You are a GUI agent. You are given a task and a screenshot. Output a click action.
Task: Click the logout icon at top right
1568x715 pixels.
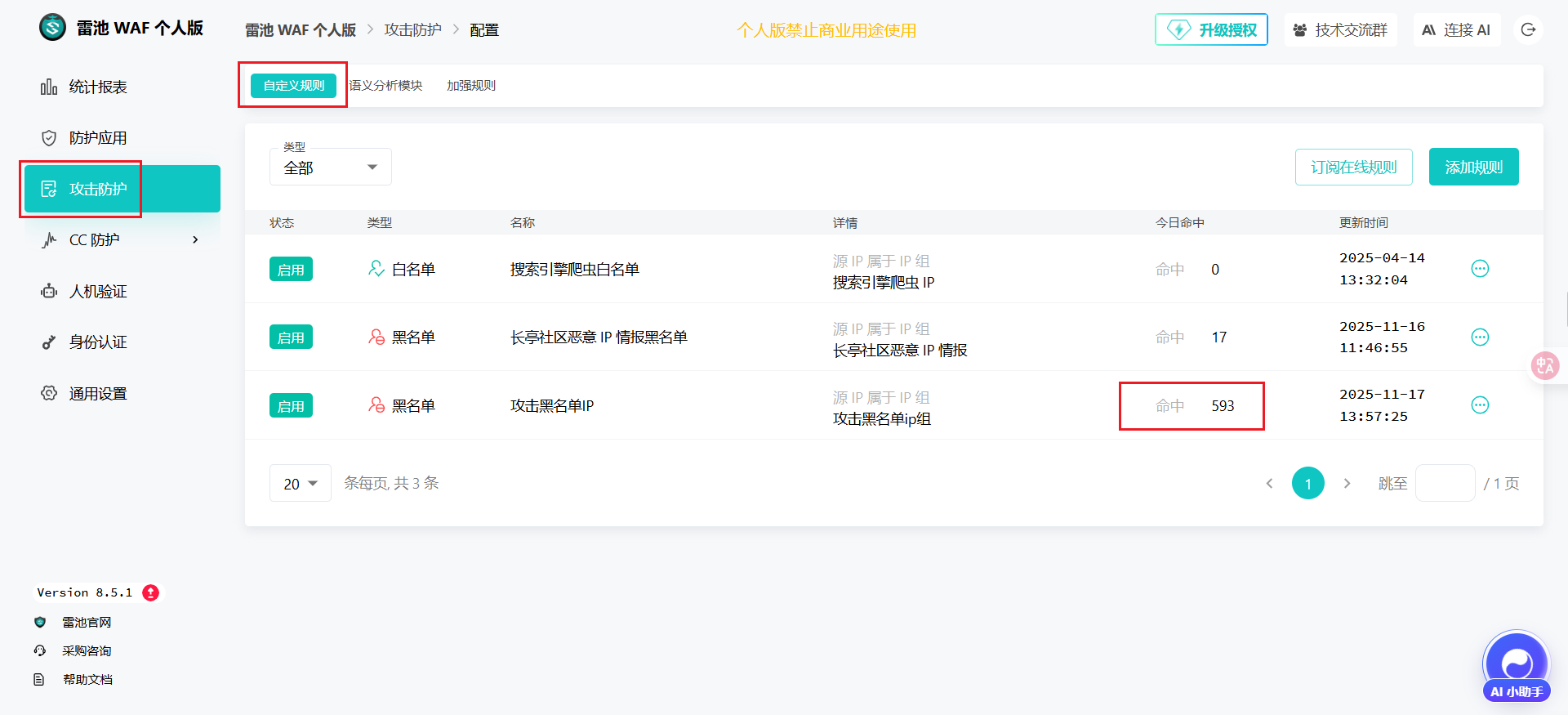[x=1528, y=29]
